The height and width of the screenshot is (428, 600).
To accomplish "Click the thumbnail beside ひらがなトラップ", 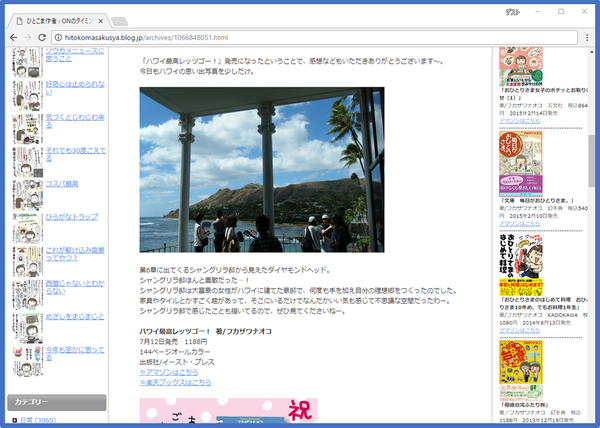I will 28,228.
